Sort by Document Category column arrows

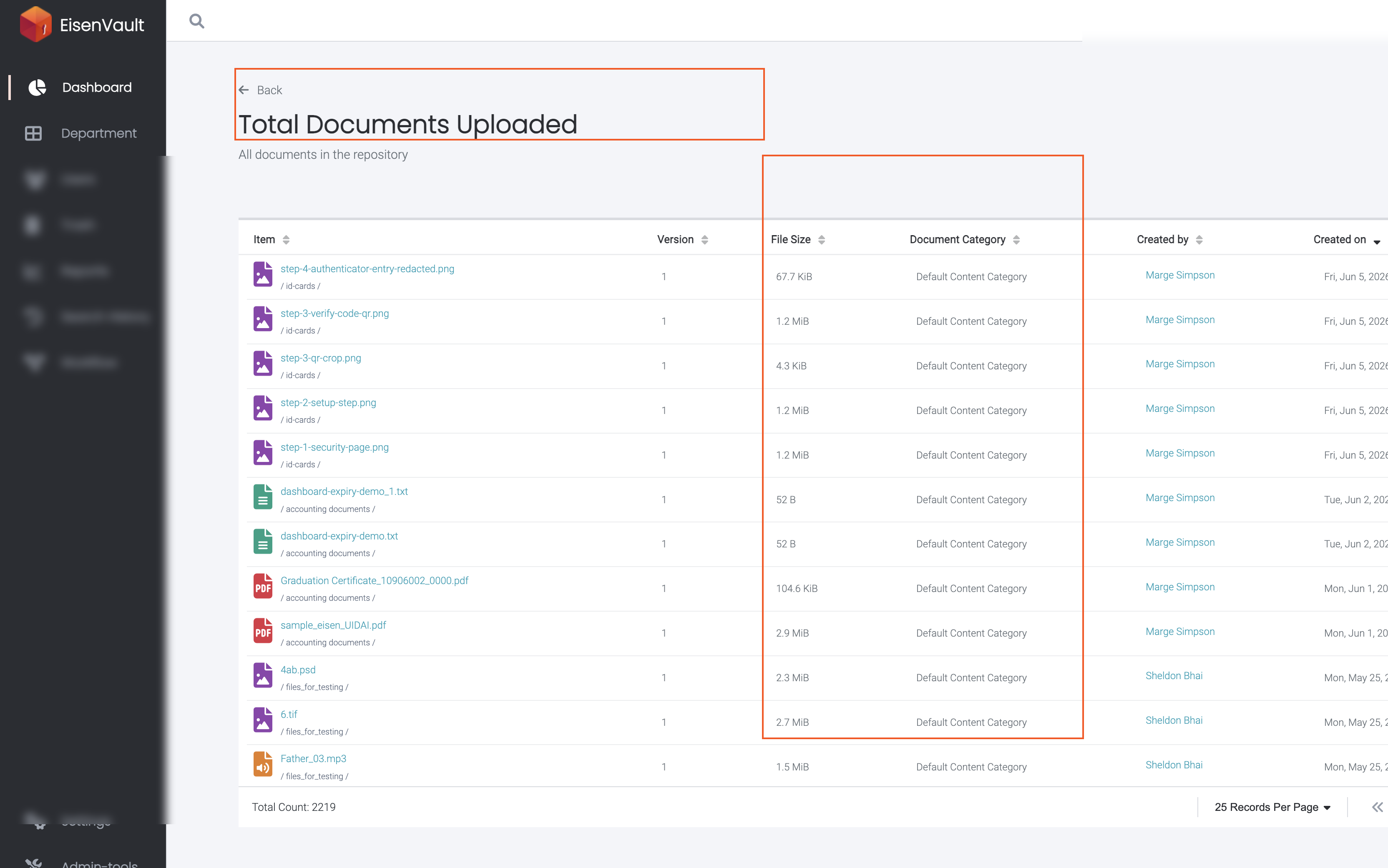(x=1016, y=240)
